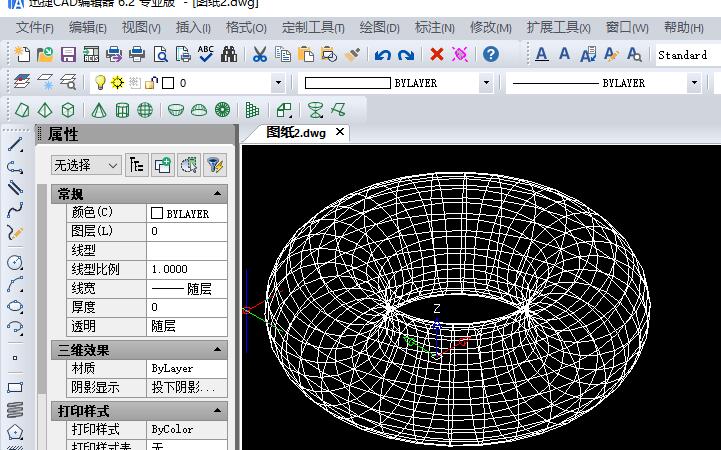This screenshot has width=721, height=450.
Task: Click the multiline text A icon
Action: pos(542,54)
